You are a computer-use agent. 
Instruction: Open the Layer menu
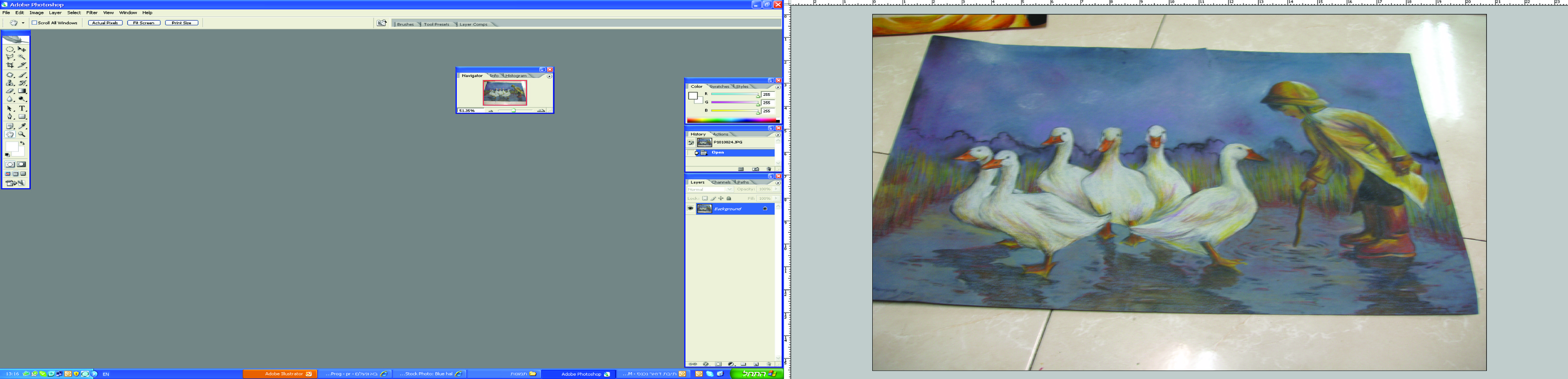(x=55, y=13)
